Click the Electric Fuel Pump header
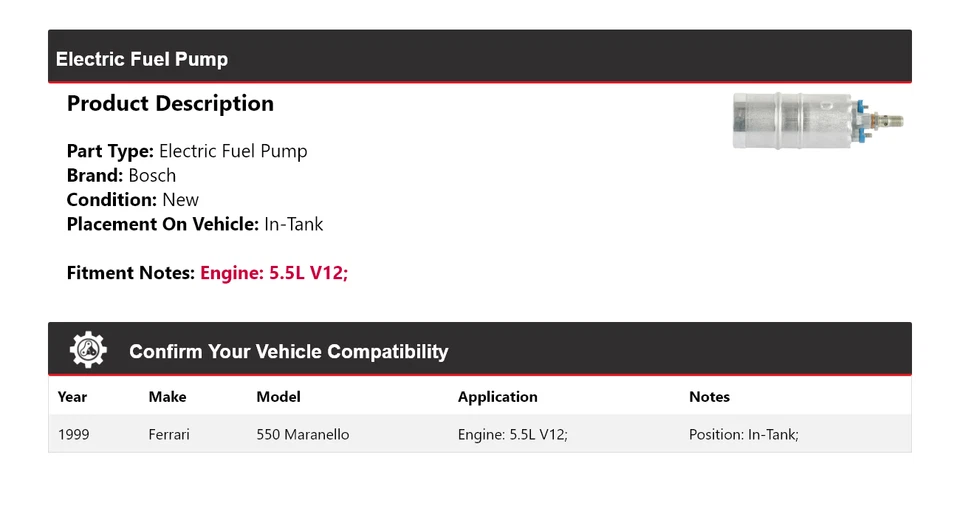960x517 pixels. [x=142, y=59]
